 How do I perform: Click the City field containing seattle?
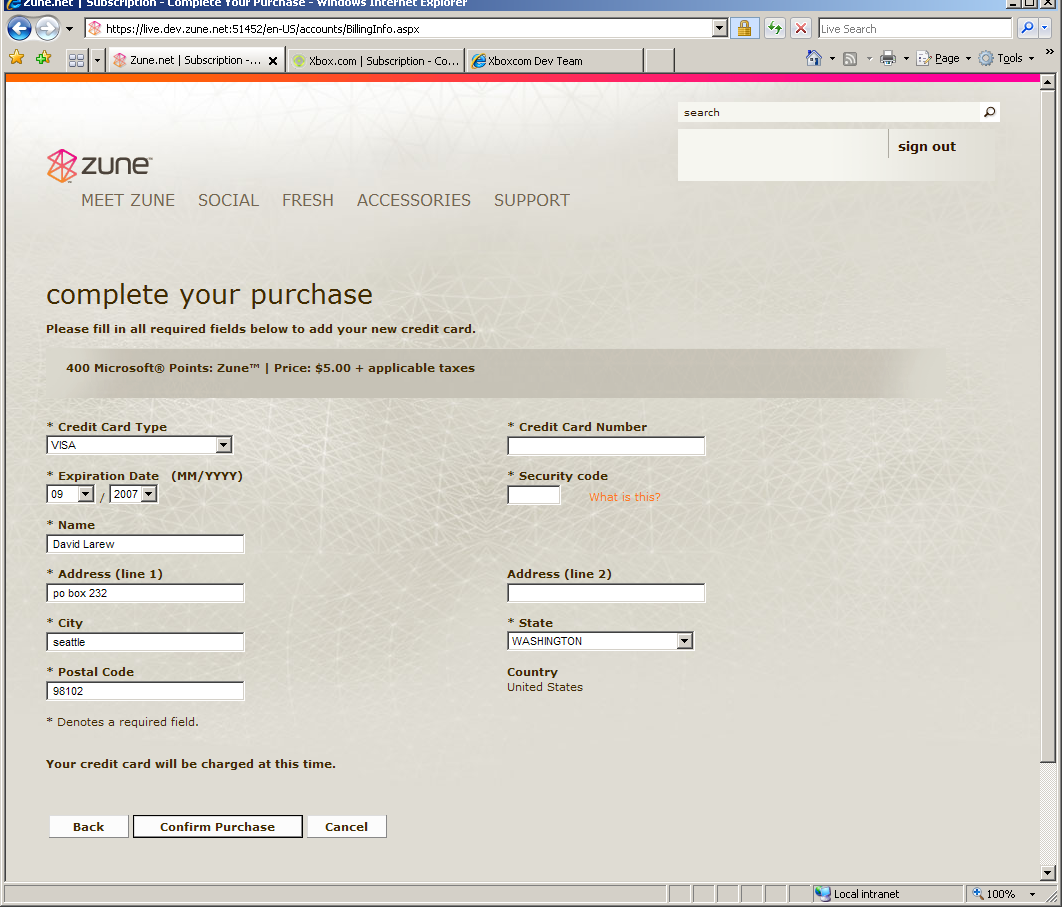click(x=145, y=642)
